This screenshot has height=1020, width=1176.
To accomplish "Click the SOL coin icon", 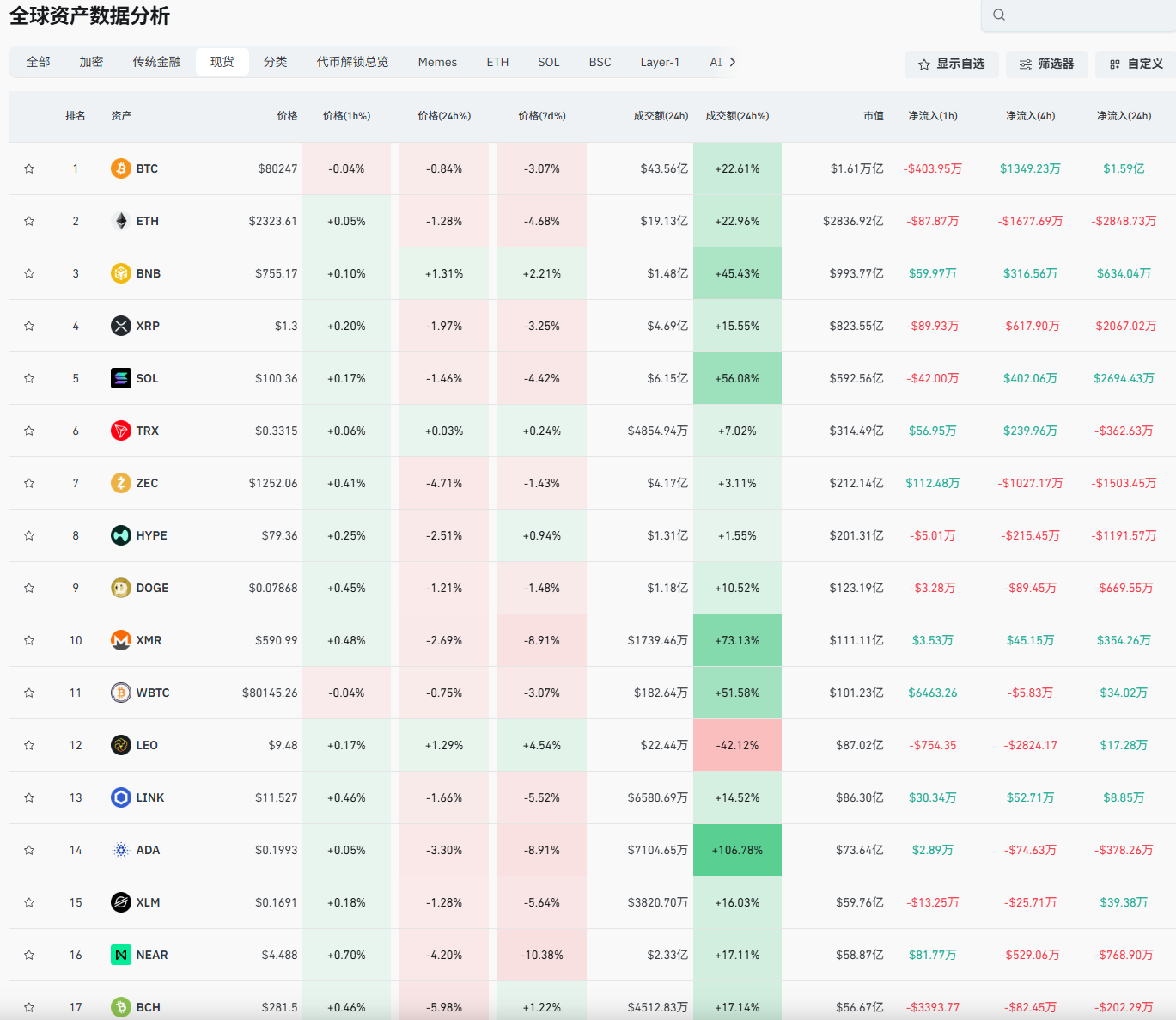I will click(x=121, y=378).
